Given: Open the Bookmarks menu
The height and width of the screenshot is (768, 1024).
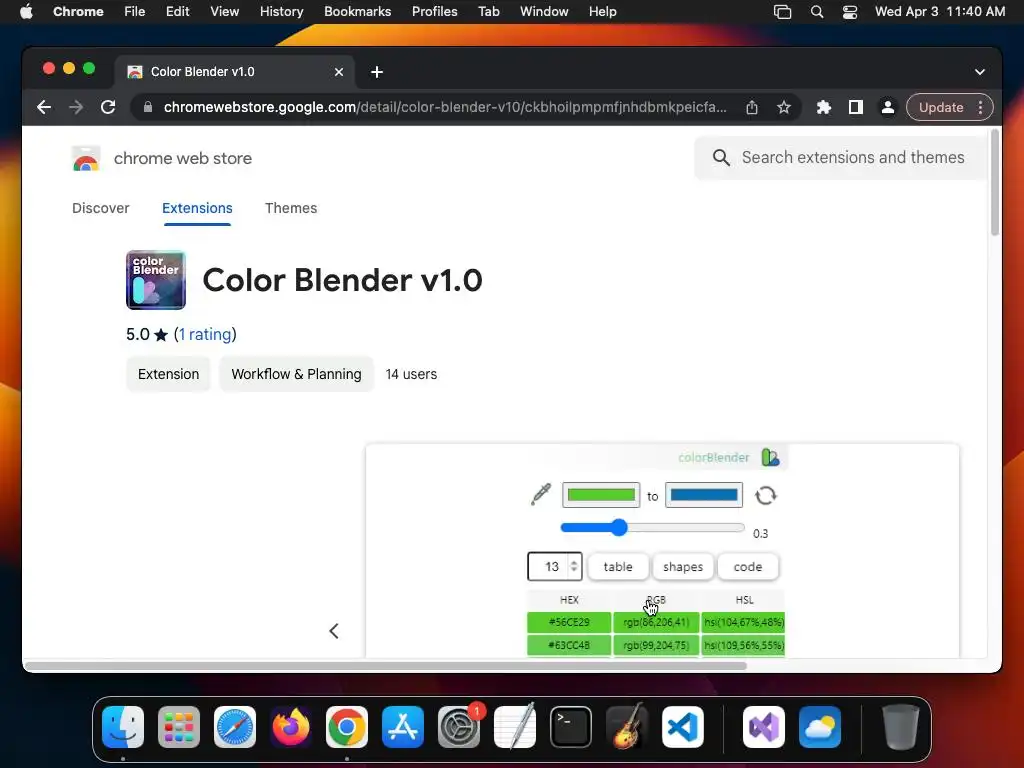Looking at the screenshot, I should click(x=357, y=12).
